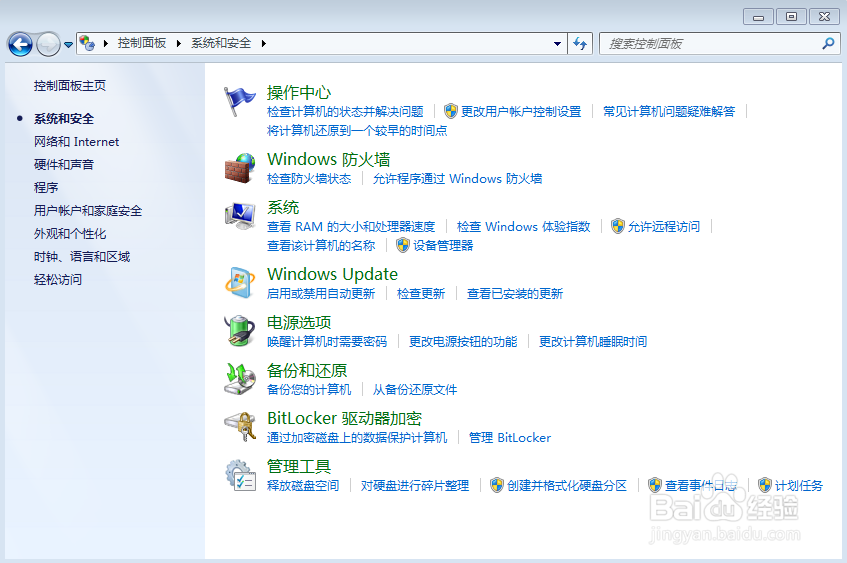The width and height of the screenshot is (847, 563).
Task: Expand arrow before 控制面板 in breadcrumb
Action: tap(106, 43)
